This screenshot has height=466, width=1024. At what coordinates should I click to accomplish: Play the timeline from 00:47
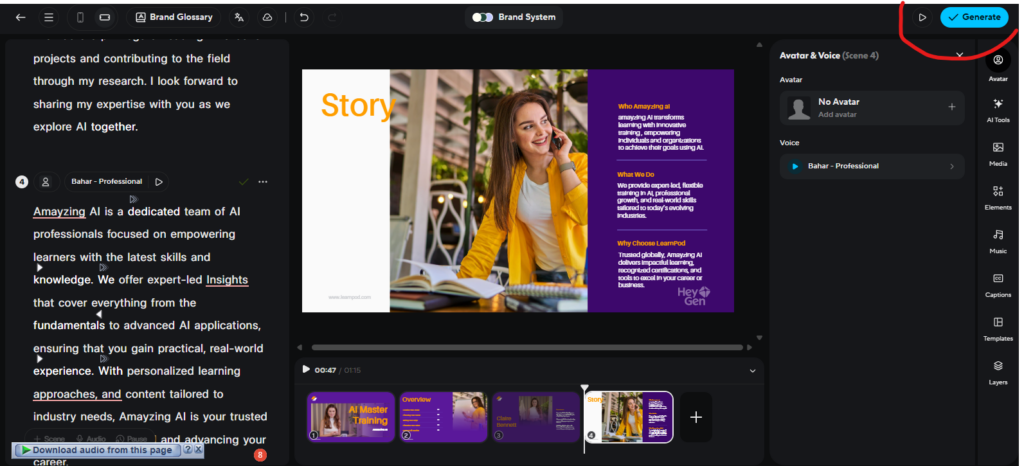coord(306,369)
